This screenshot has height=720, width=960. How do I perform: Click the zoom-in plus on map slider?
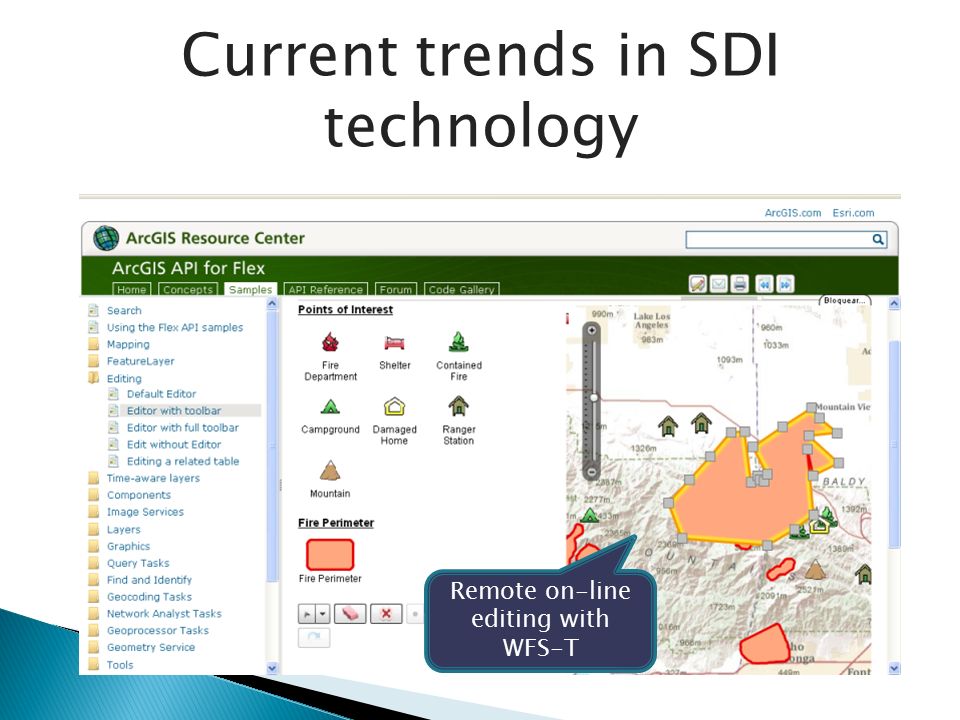point(592,330)
